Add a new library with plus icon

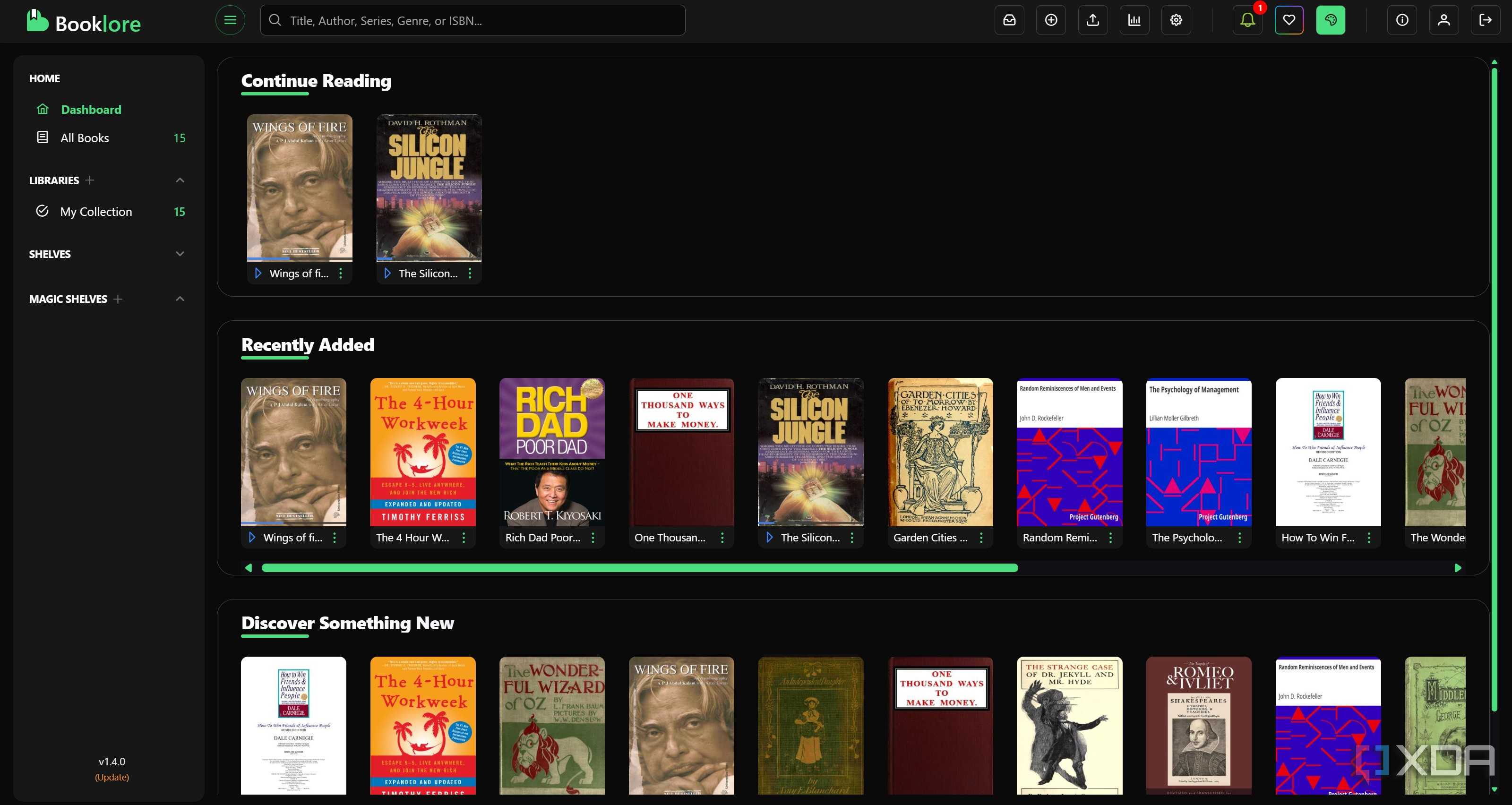click(90, 180)
